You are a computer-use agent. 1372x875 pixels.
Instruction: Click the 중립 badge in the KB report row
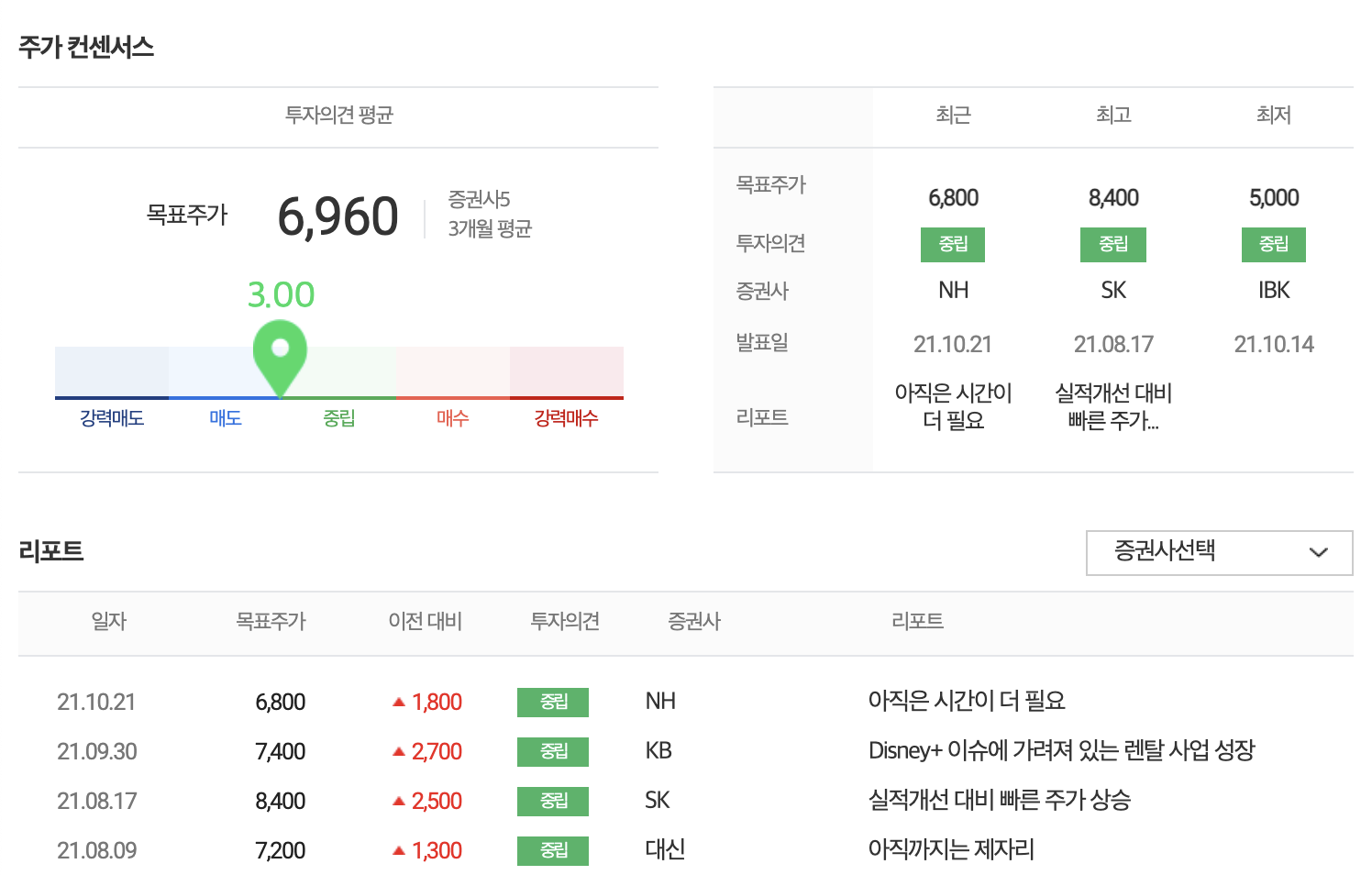[553, 752]
